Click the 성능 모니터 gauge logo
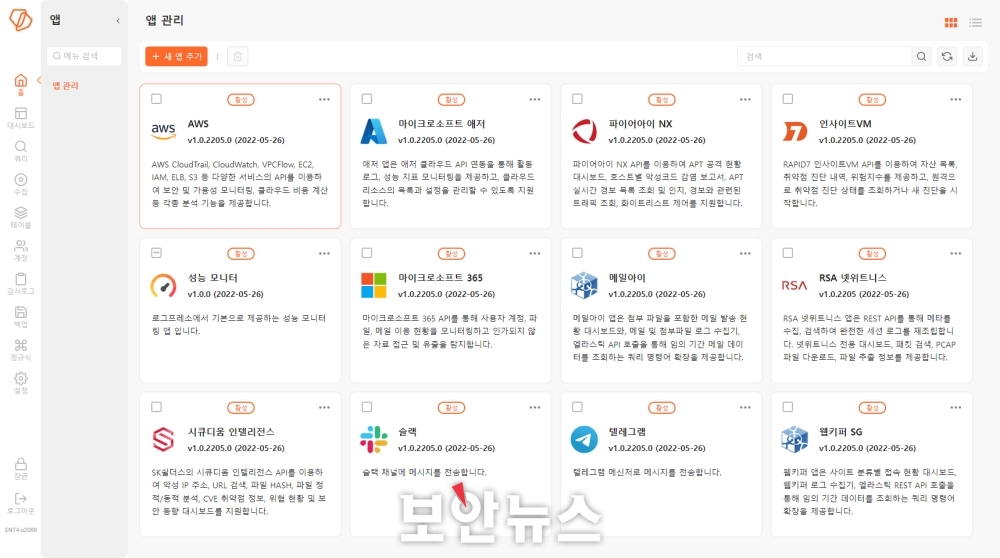Image resolution: width=1000 pixels, height=558 pixels. coord(163,285)
